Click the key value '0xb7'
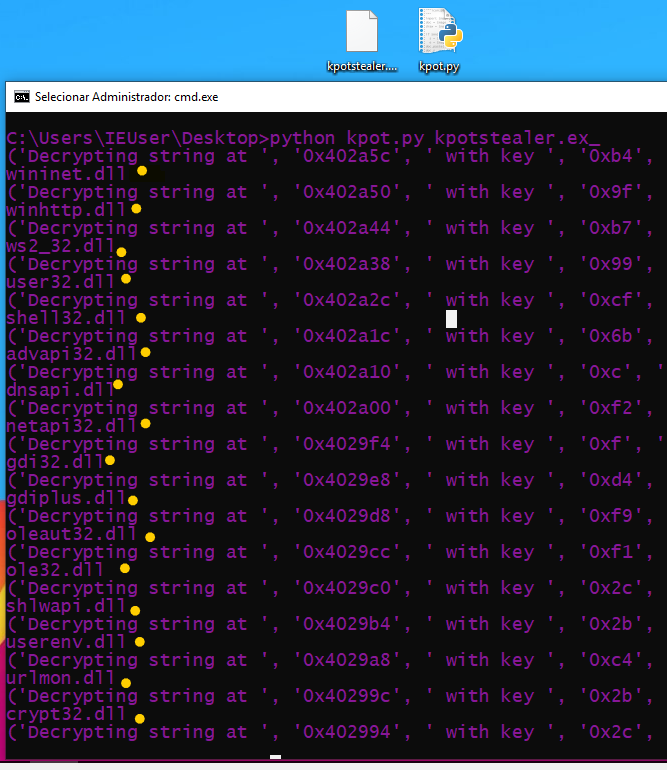Screen dimensions: 667x770 pyautogui.click(x=611, y=228)
